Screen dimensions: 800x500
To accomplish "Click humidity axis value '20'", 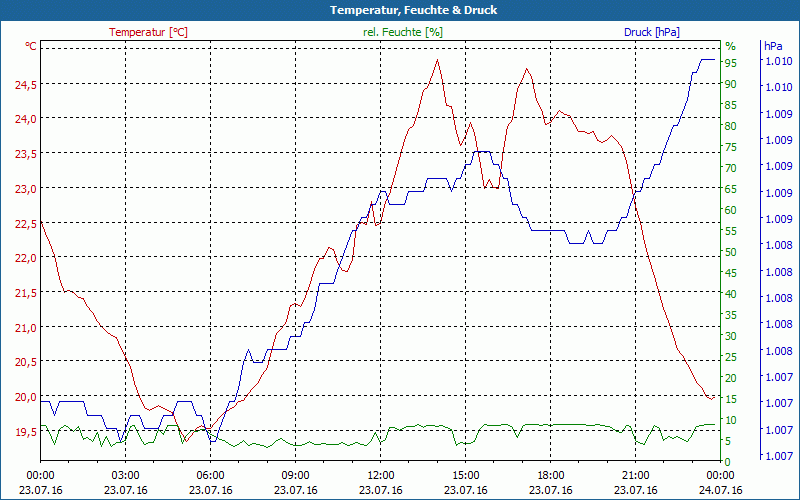I will tap(731, 378).
